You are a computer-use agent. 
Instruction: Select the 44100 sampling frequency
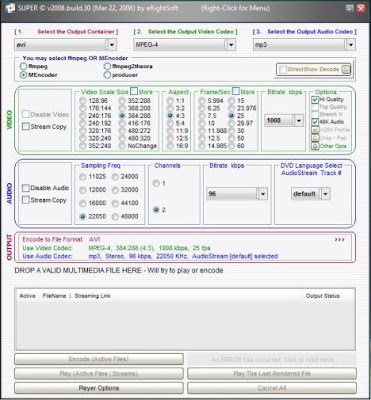coord(115,203)
